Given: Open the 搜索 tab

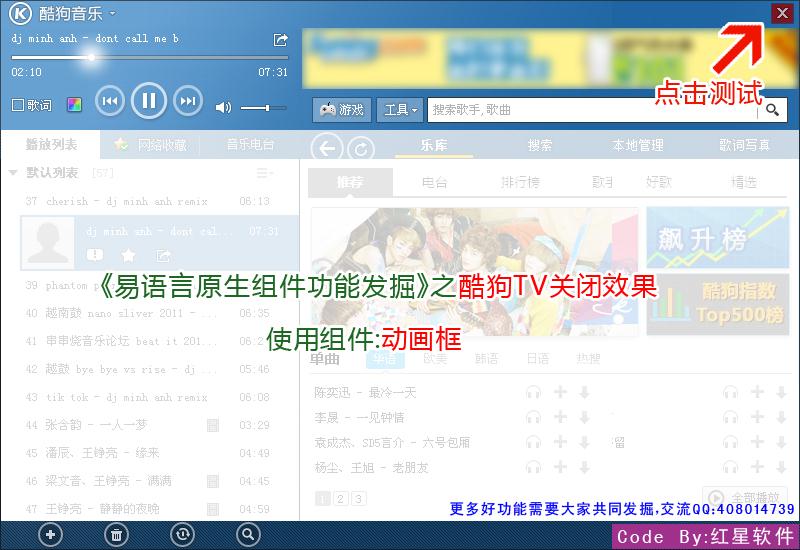Looking at the screenshot, I should (539, 145).
